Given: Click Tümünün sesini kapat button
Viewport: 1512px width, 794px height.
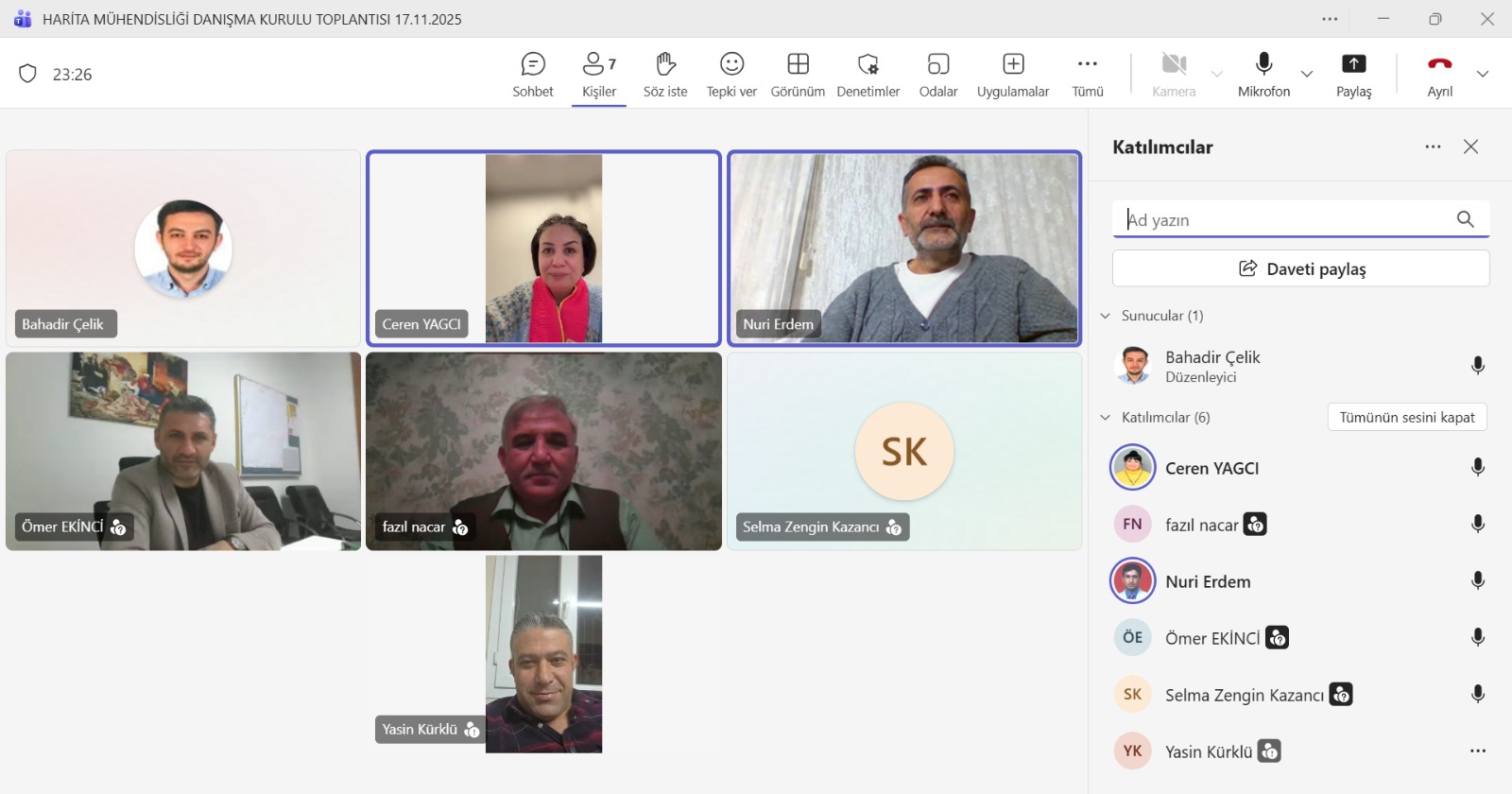Looking at the screenshot, I should (x=1406, y=418).
